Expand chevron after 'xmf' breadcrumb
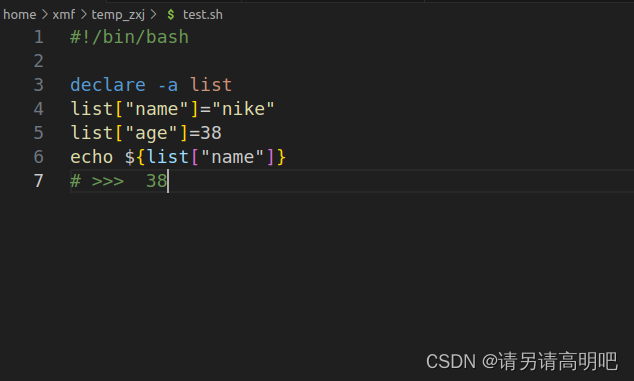The width and height of the screenshot is (634, 381). tap(83, 15)
